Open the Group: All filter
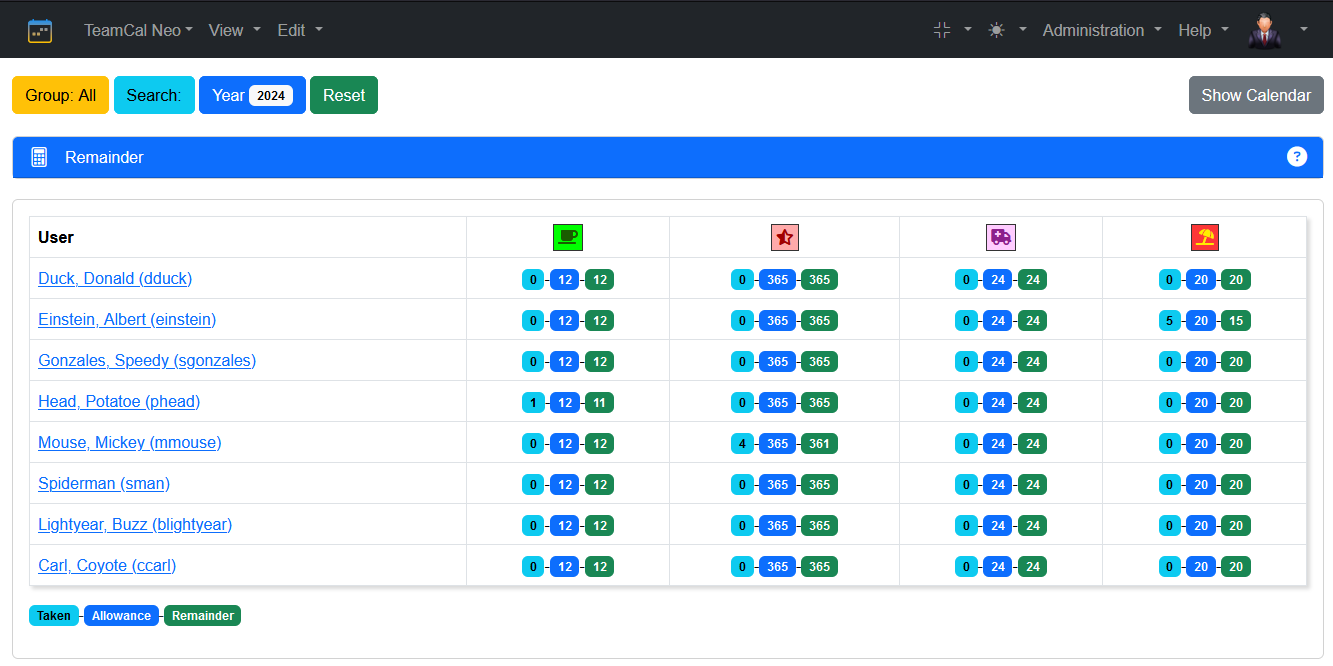Viewport: 1333px width, 666px height. pyautogui.click(x=60, y=95)
